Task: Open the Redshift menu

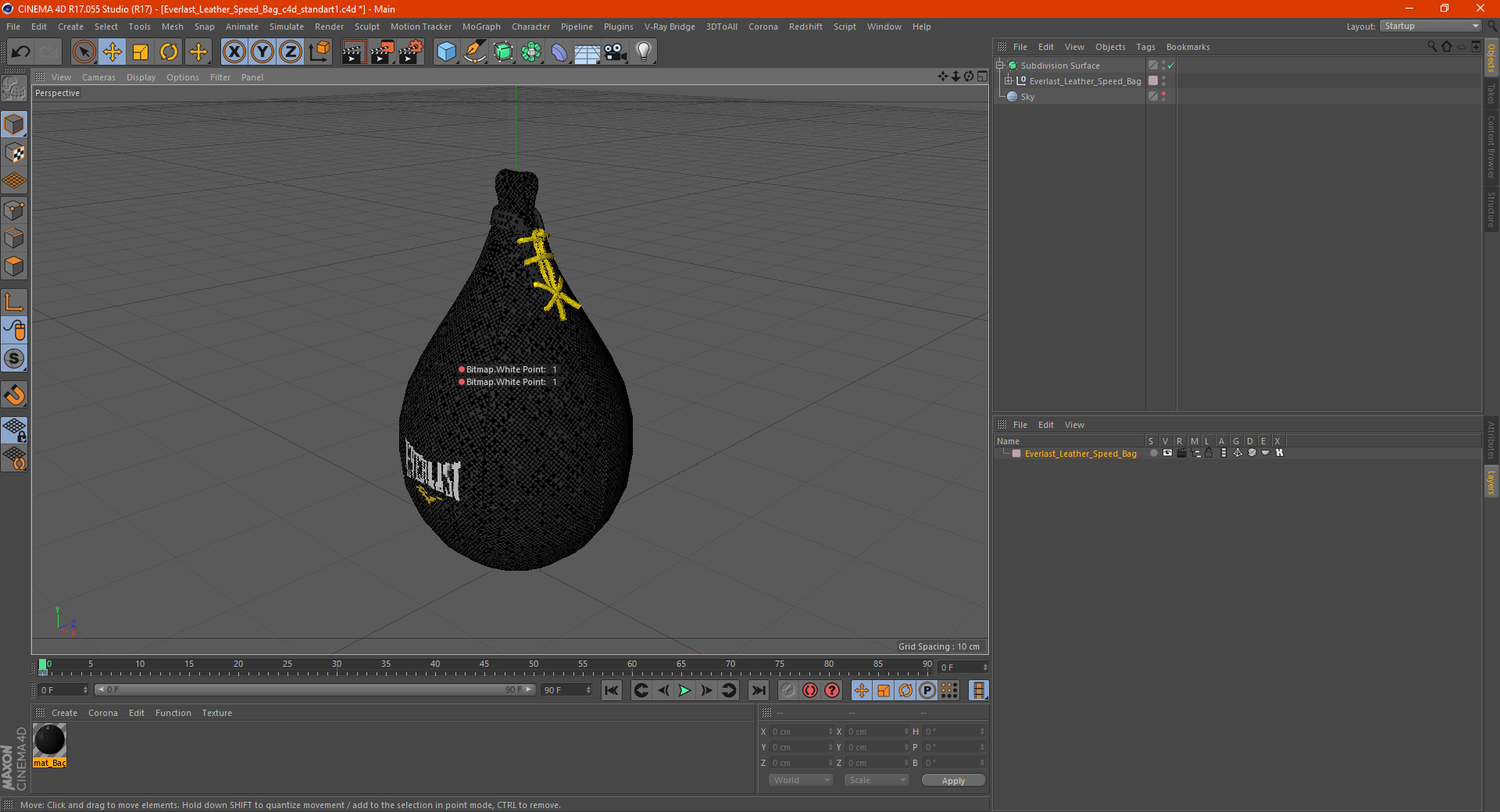Action: tap(805, 27)
